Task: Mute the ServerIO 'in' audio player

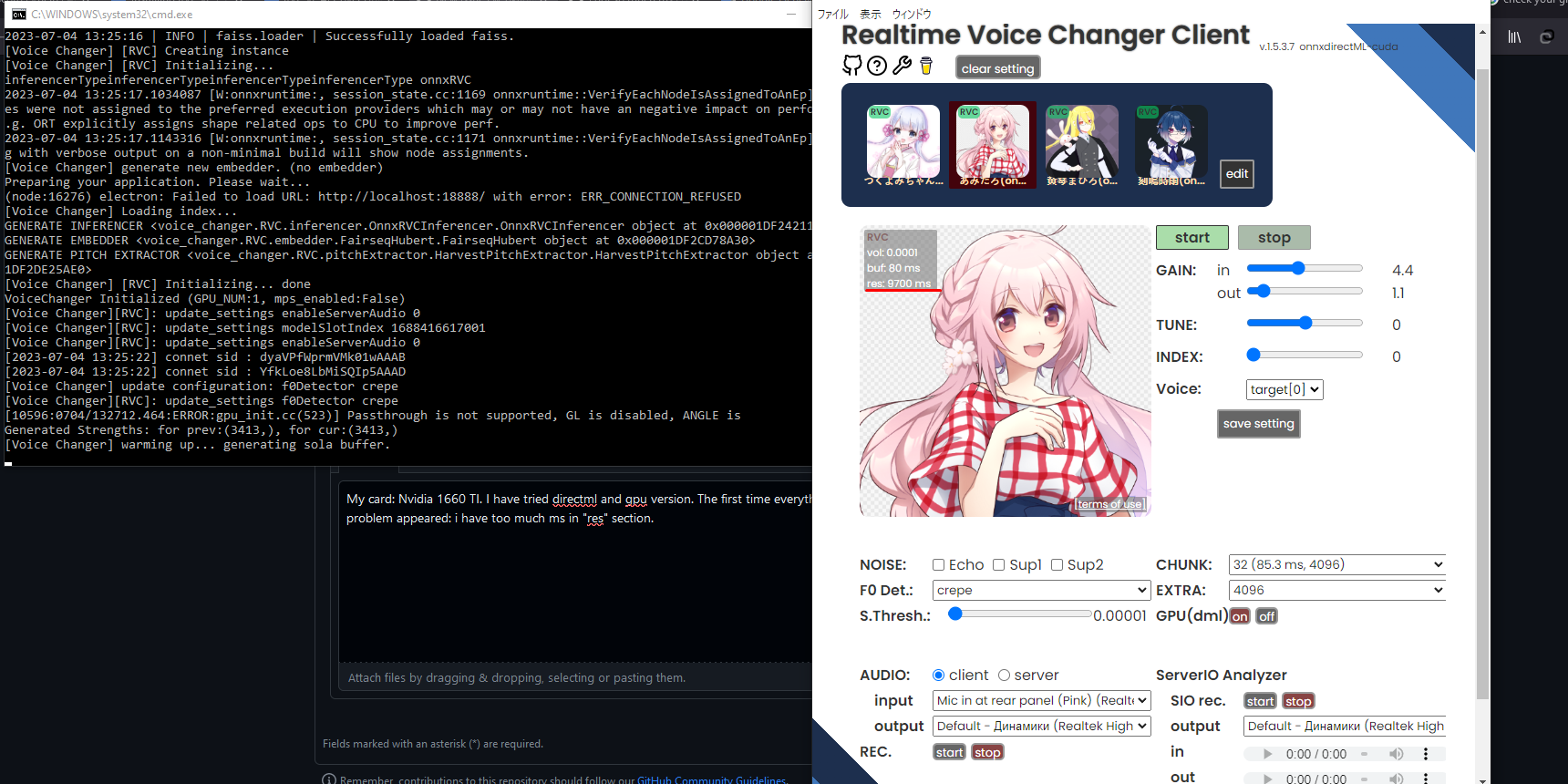Action: pyautogui.click(x=1396, y=754)
